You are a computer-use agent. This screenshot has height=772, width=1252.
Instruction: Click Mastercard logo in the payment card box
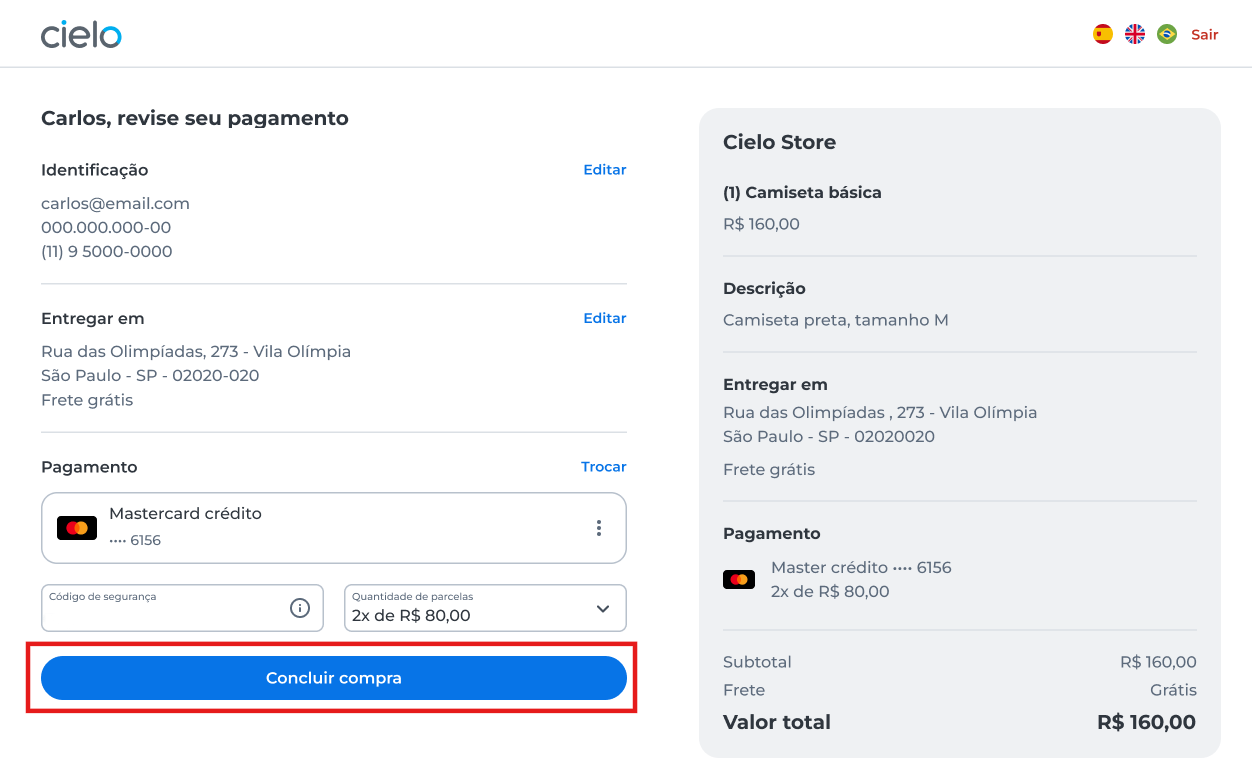click(77, 528)
